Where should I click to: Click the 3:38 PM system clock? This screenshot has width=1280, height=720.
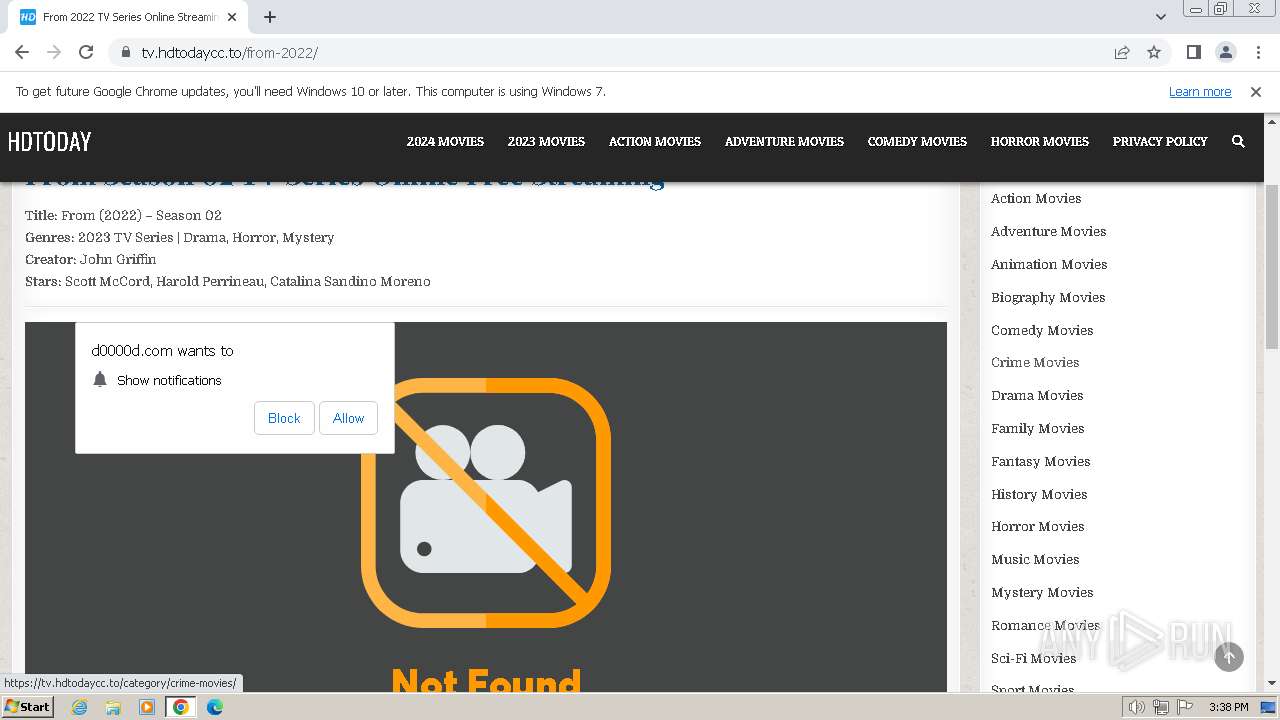[1228, 707]
